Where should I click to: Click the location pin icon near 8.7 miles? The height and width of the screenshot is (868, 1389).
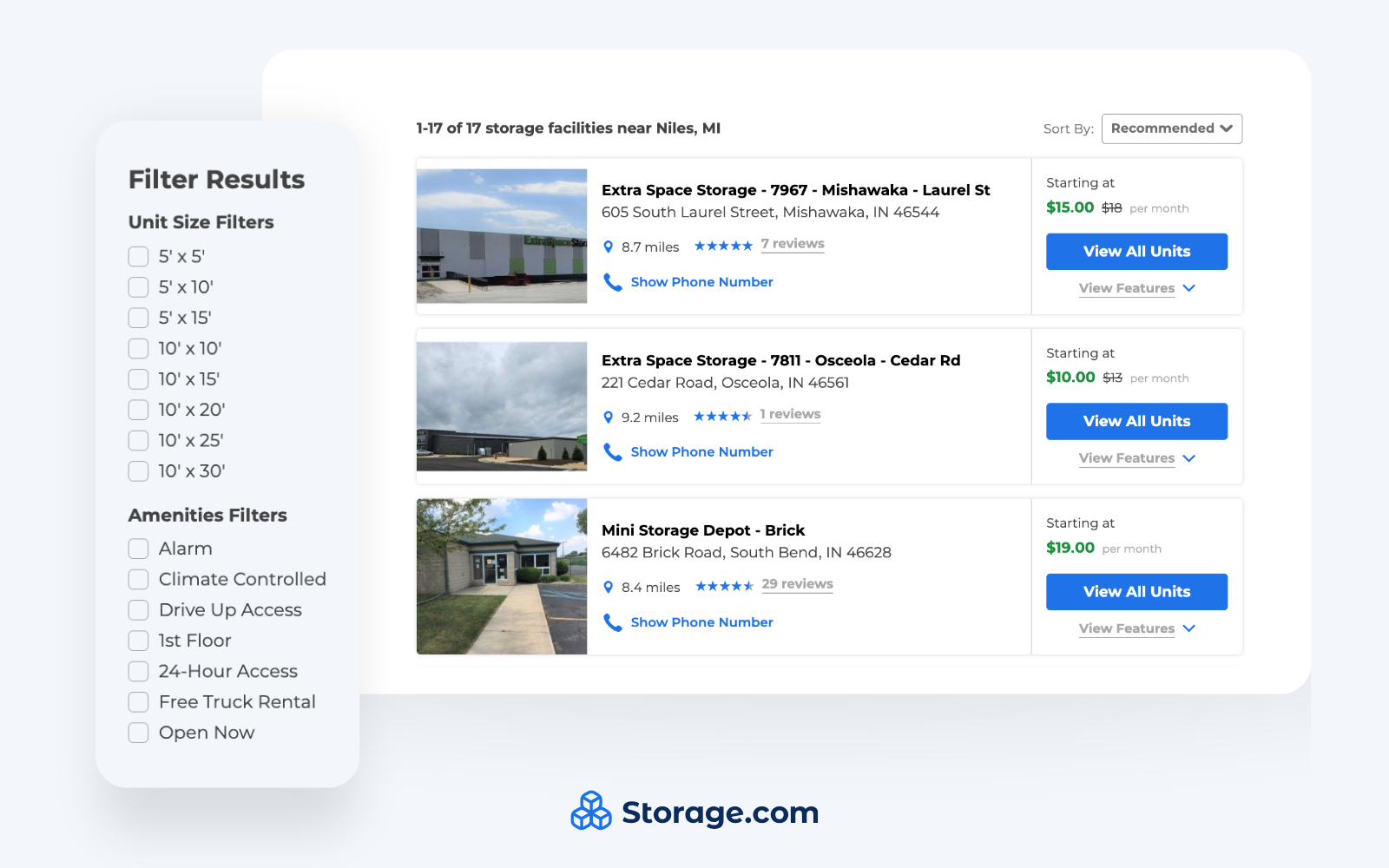click(x=609, y=246)
